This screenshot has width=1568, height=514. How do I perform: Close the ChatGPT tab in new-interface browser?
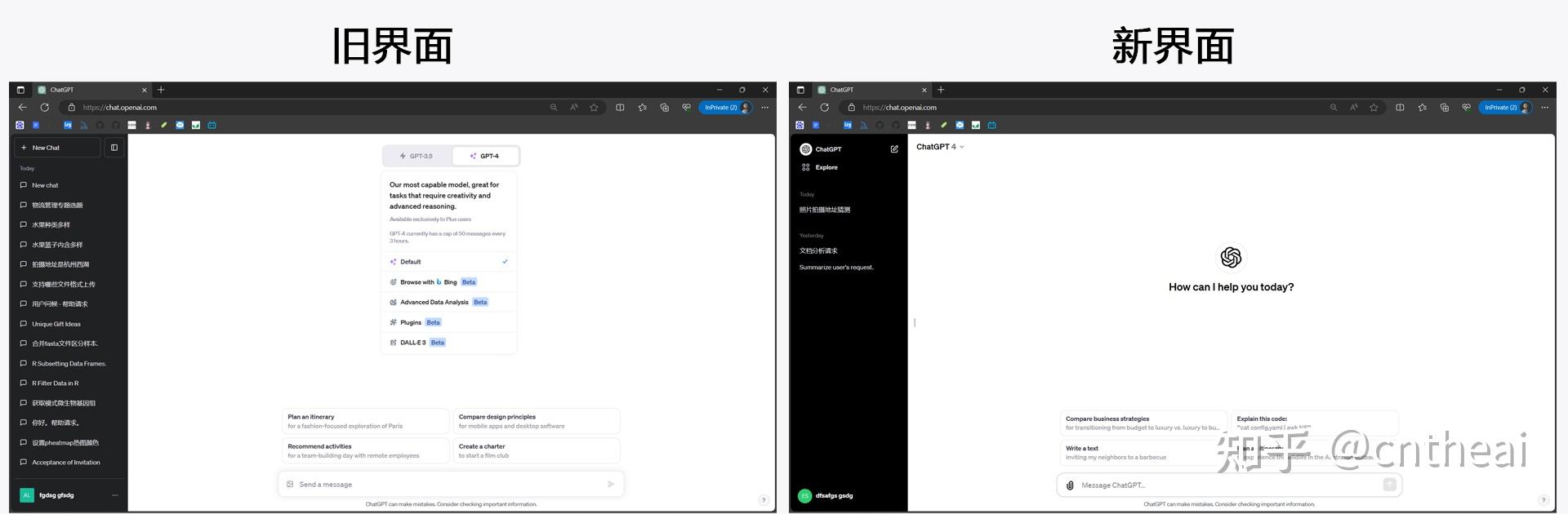pyautogui.click(x=924, y=90)
